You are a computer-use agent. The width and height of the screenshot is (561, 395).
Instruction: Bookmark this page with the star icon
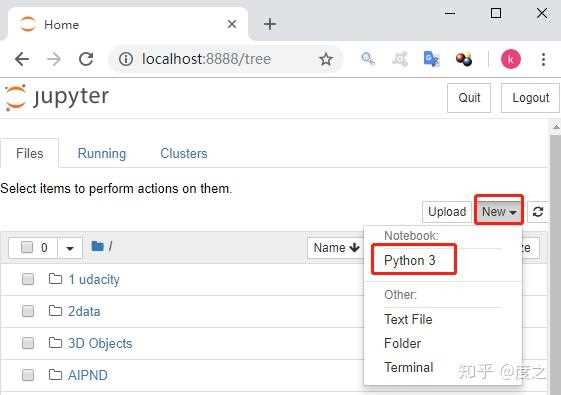coord(326,59)
